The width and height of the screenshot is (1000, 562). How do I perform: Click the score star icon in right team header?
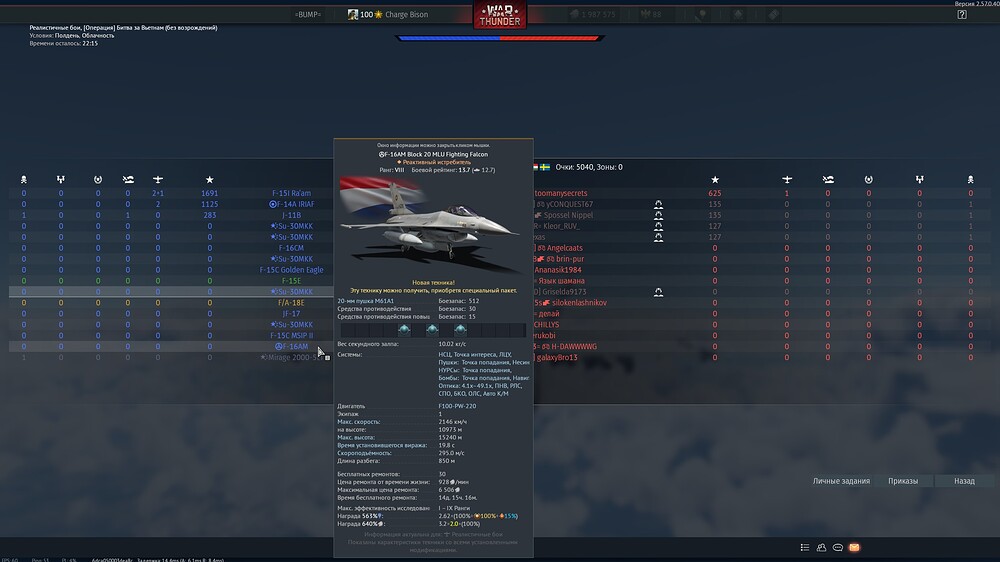tap(715, 180)
